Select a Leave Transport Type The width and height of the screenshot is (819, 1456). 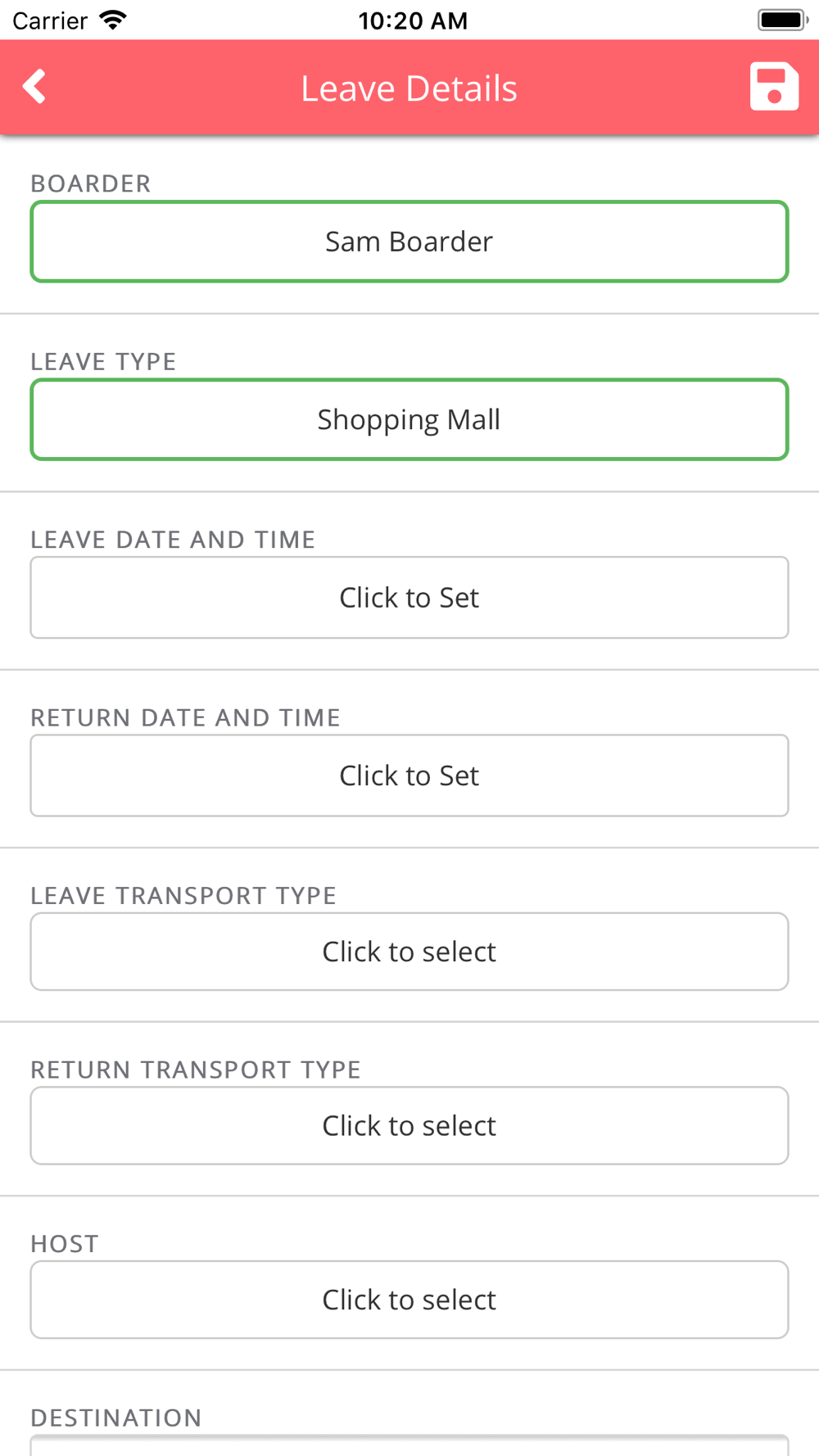(409, 952)
